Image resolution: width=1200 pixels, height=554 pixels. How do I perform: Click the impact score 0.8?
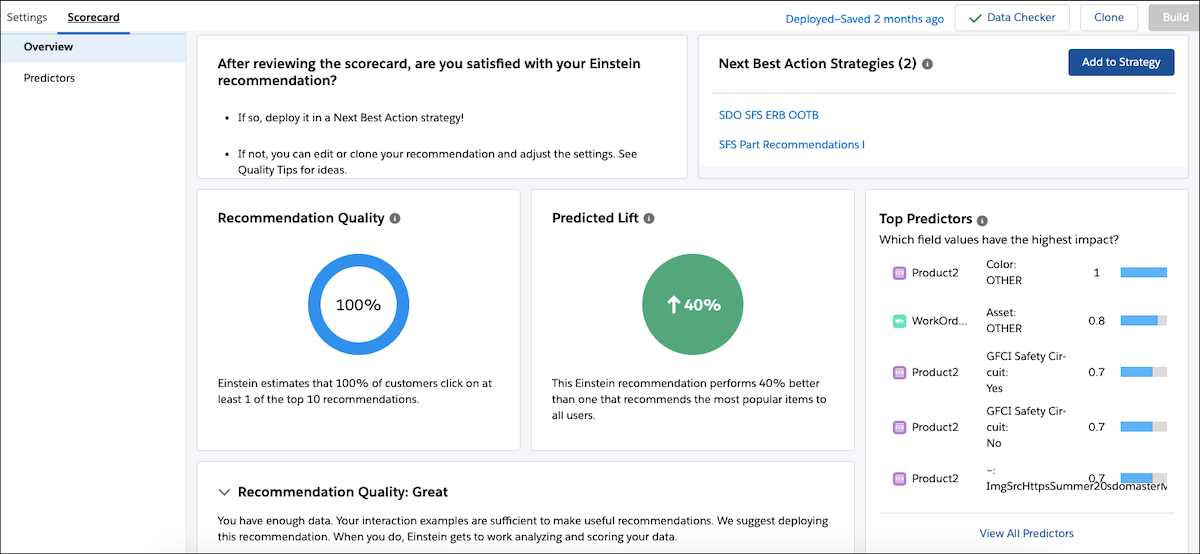point(1096,320)
